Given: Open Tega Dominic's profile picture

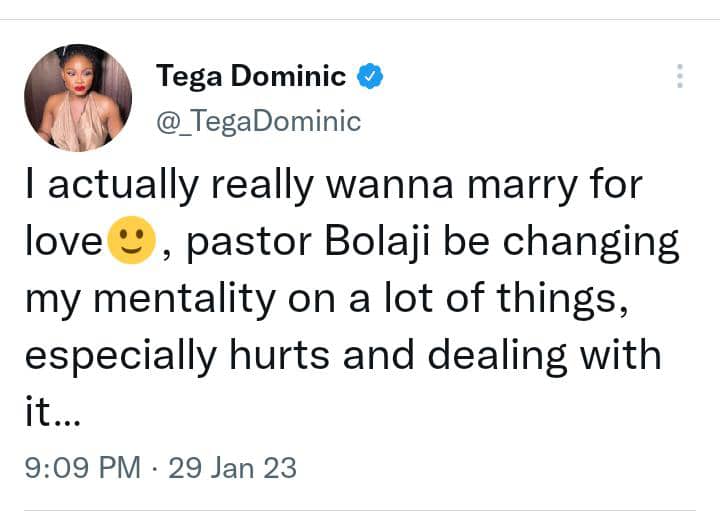Looking at the screenshot, I should pos(78,98).
